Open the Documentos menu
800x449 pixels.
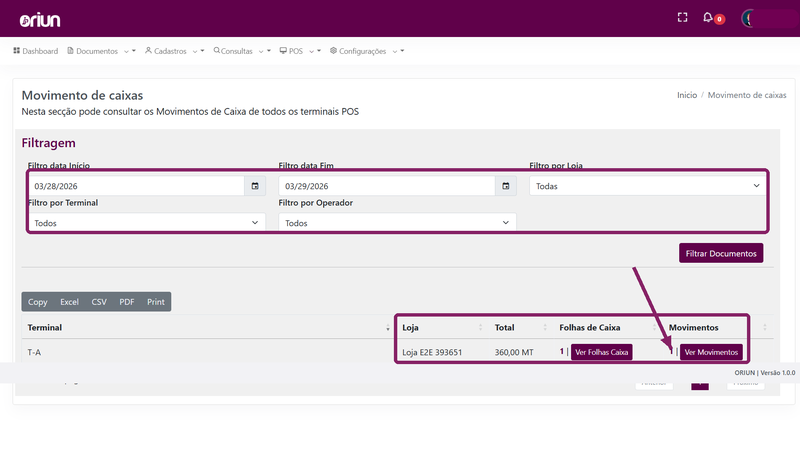click(x=101, y=51)
